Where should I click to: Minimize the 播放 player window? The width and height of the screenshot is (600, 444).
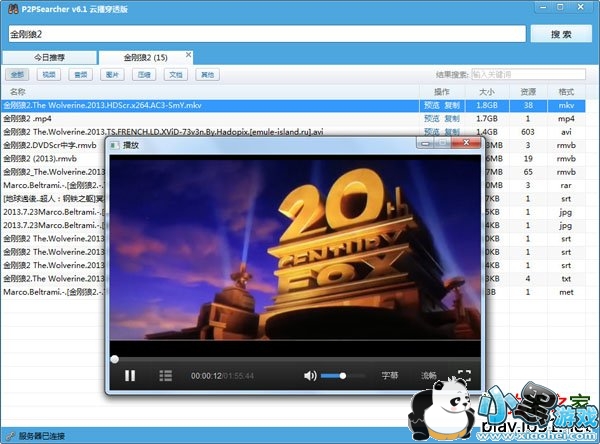(x=425, y=144)
